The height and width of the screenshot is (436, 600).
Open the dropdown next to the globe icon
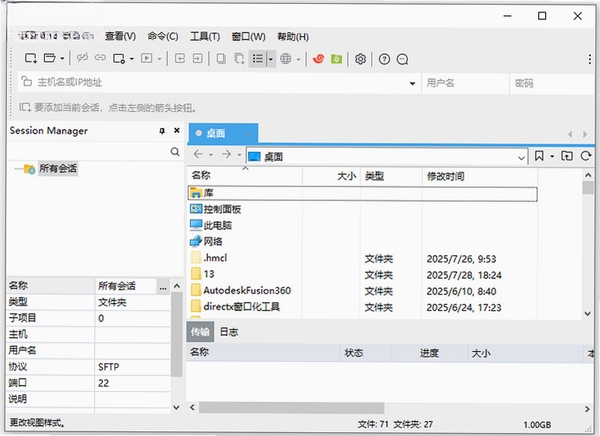pos(298,59)
